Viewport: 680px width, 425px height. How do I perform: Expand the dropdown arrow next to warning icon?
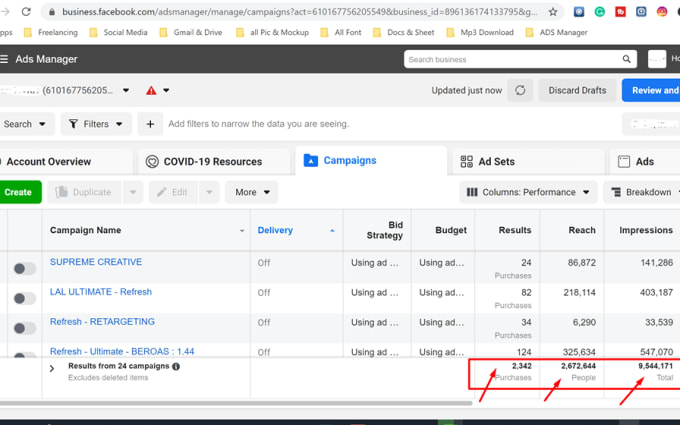[x=166, y=90]
